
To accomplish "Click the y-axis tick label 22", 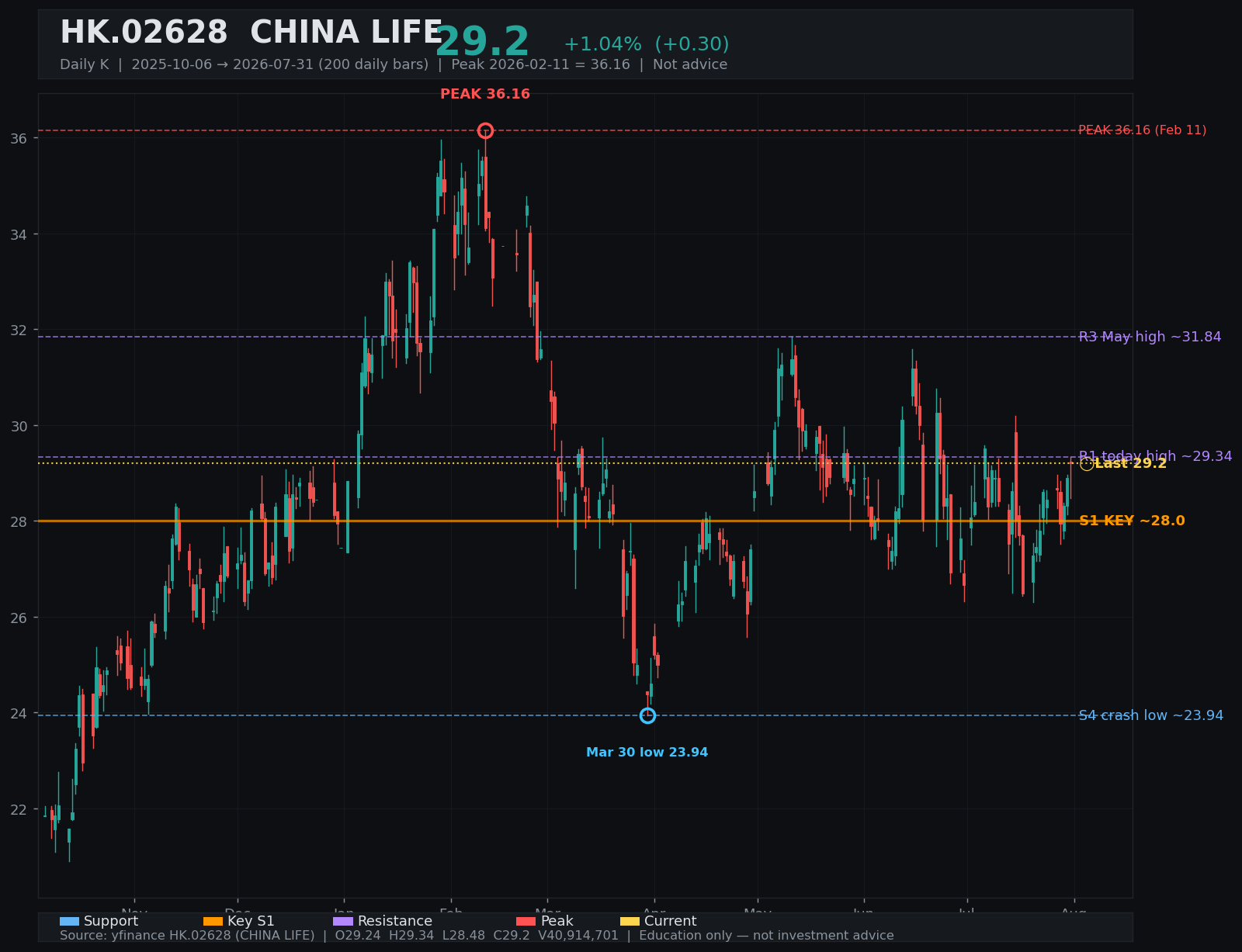I will 19,809.
